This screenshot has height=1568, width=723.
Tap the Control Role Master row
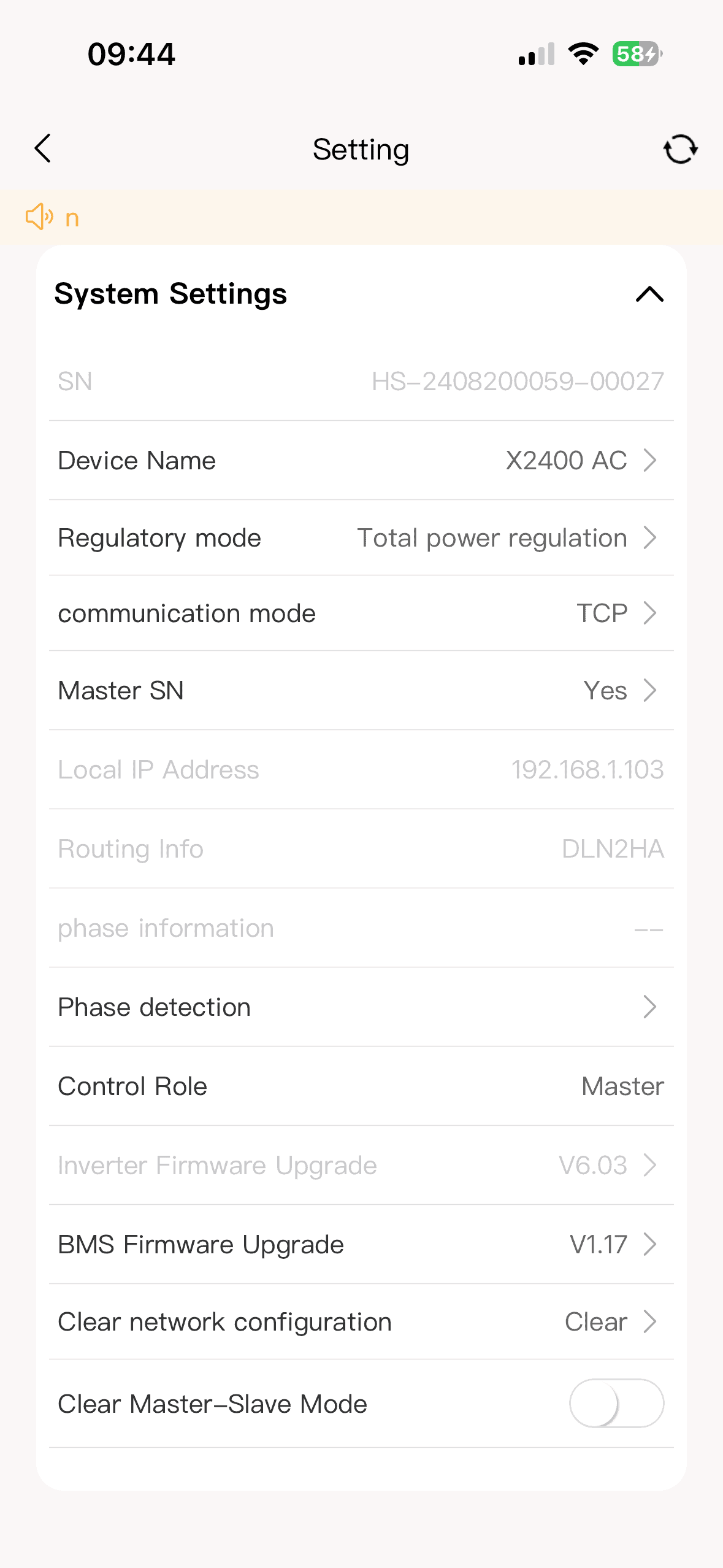[361, 1086]
